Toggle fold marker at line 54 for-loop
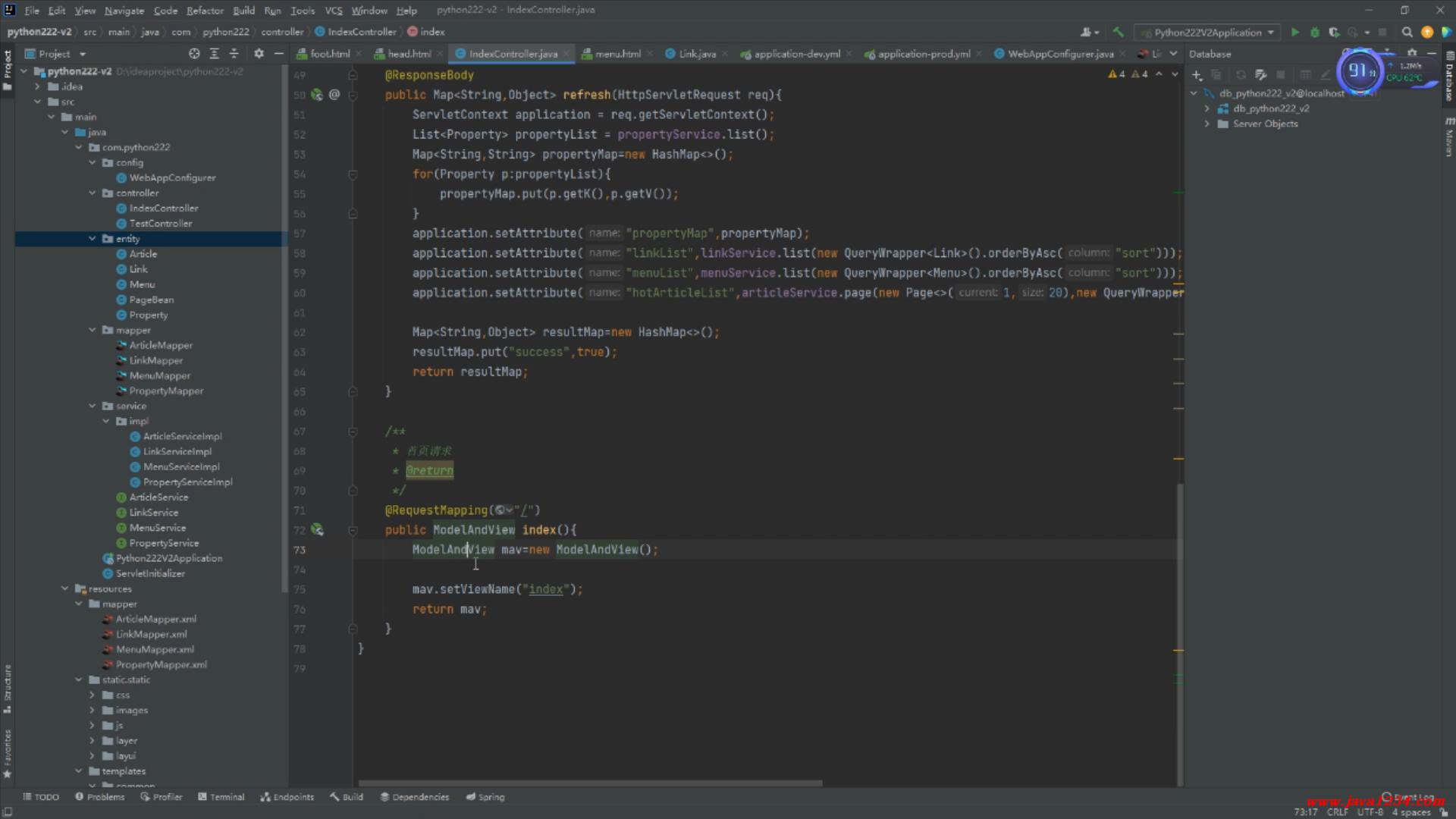The height and width of the screenshot is (819, 1456). [x=353, y=174]
